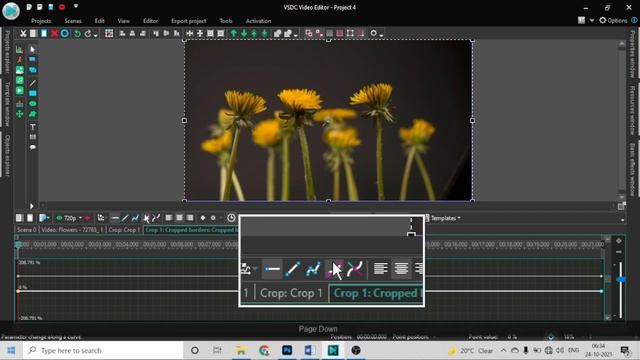Click the Add audio icon
Screen dimensions: 640x360
tap(19, 80)
